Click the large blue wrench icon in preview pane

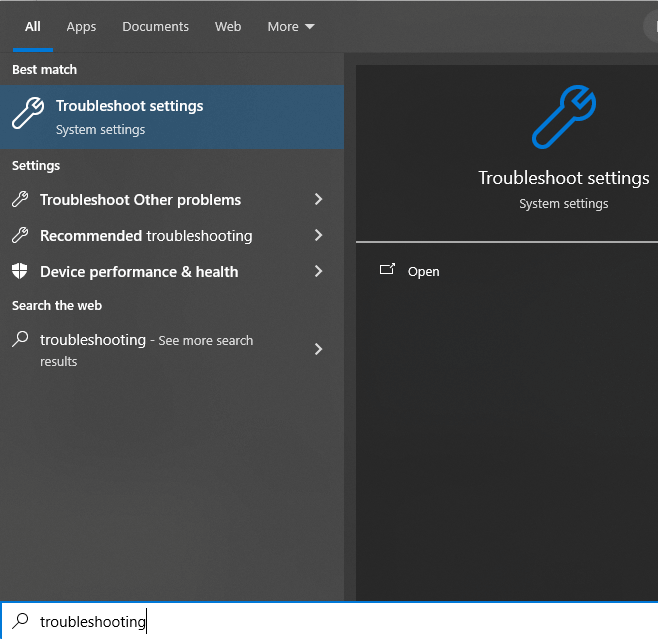point(563,116)
